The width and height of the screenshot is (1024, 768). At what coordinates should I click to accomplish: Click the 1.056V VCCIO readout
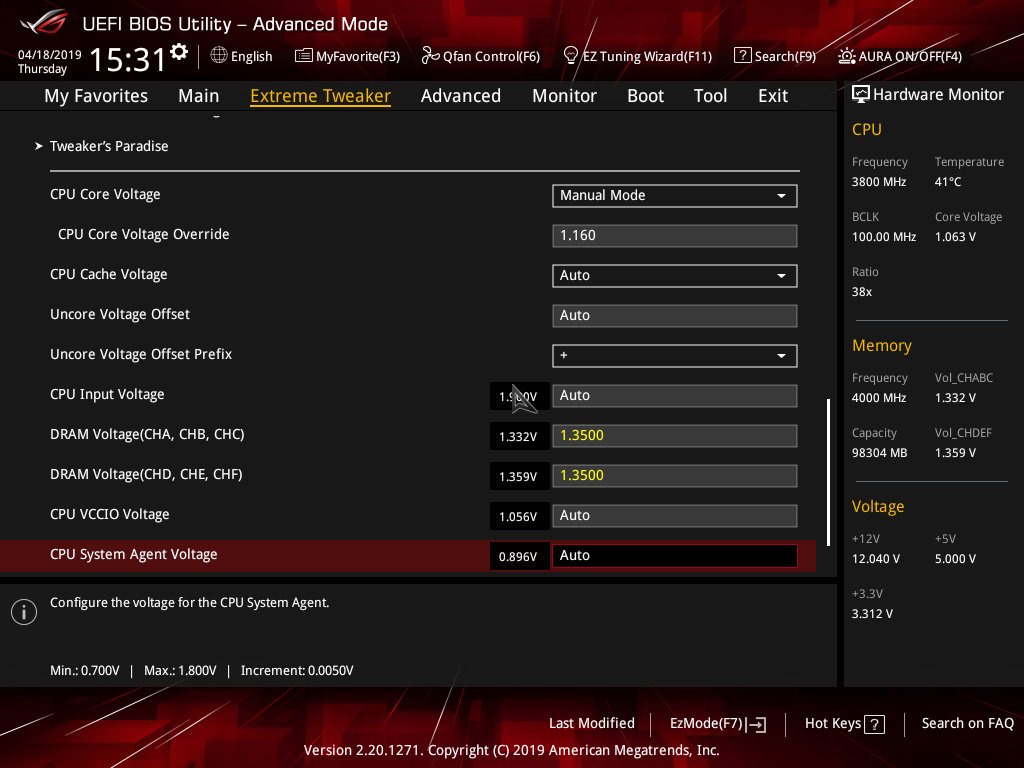(x=518, y=517)
